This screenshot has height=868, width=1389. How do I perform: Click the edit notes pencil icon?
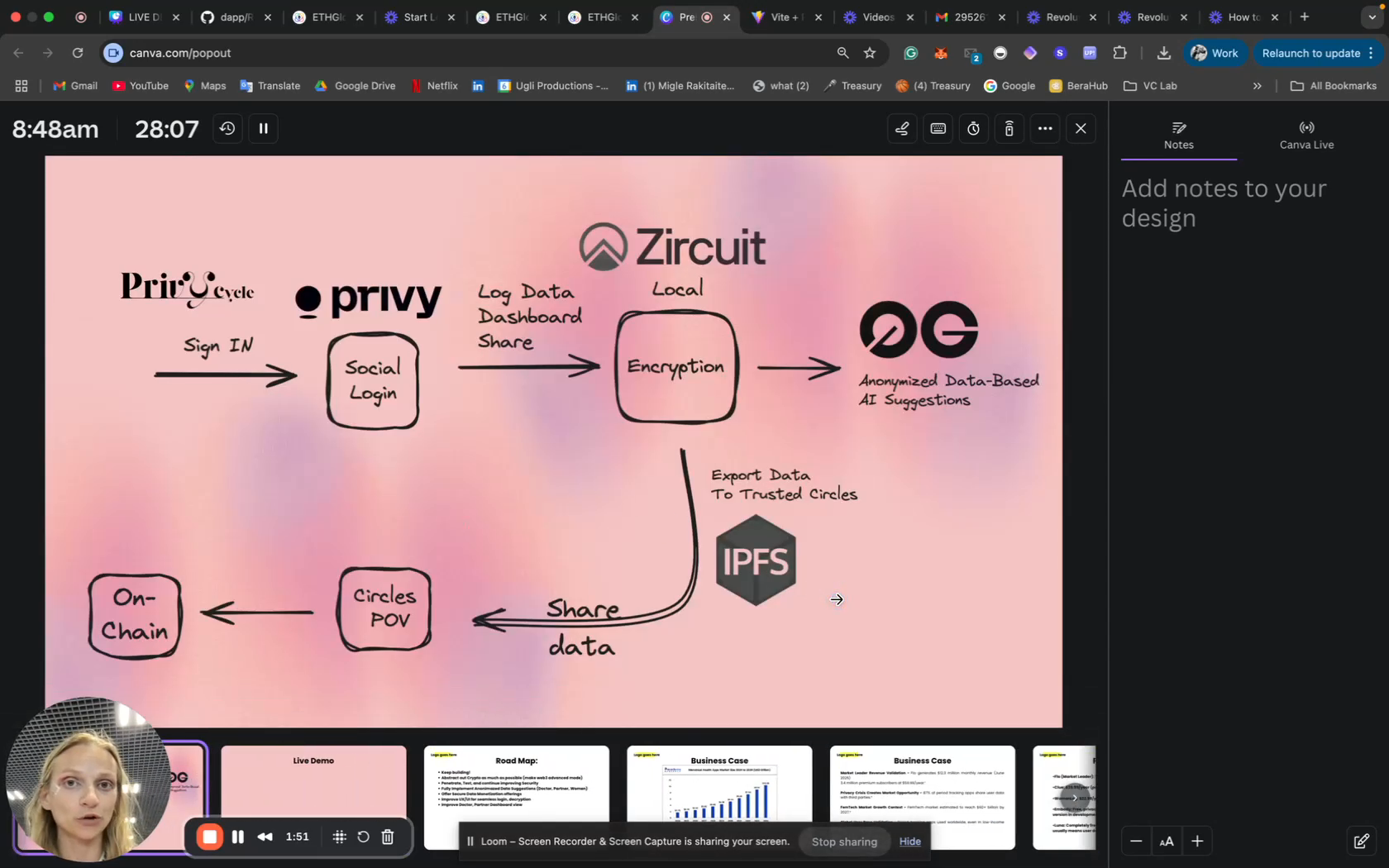(x=1361, y=842)
